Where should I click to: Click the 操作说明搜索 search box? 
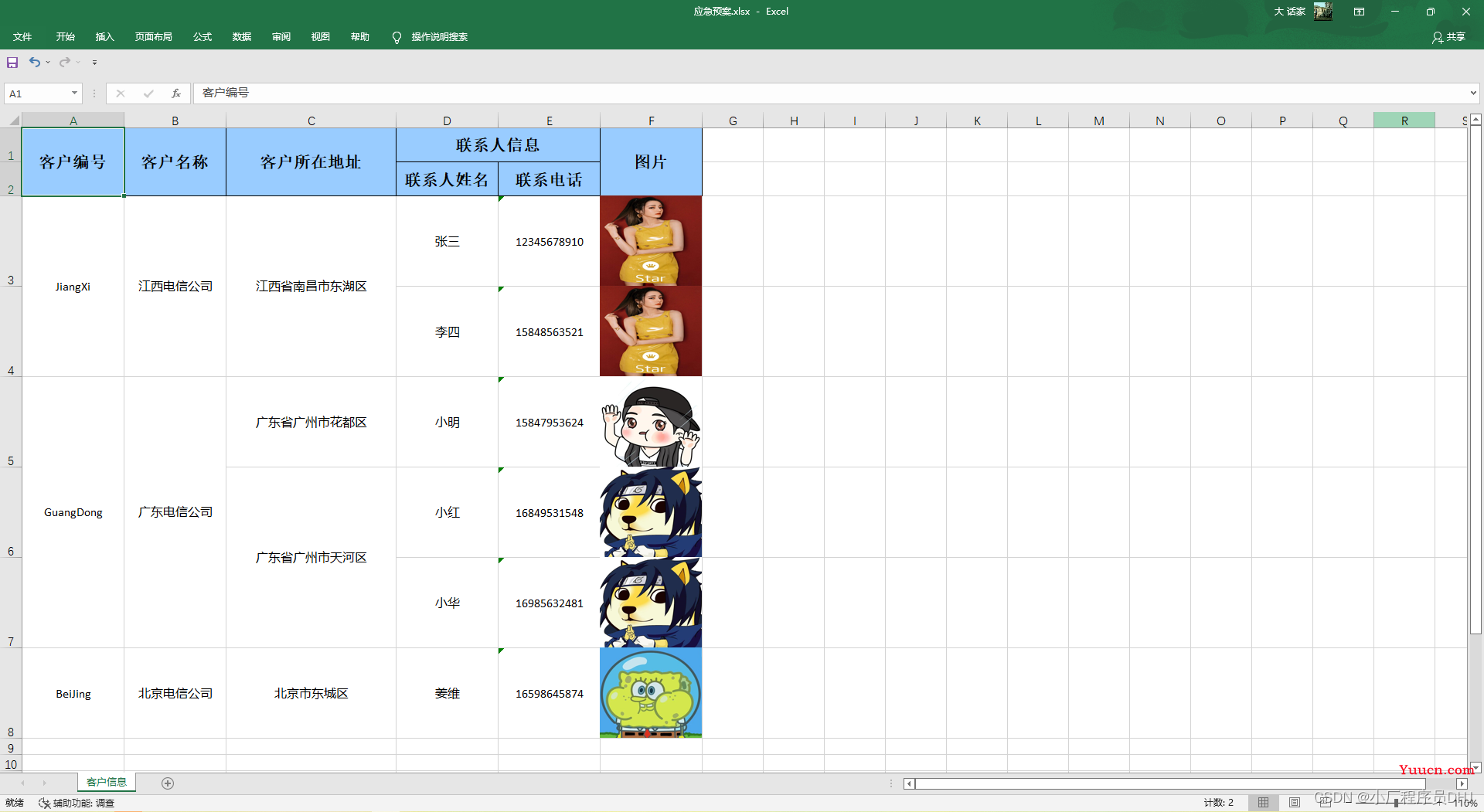pyautogui.click(x=439, y=37)
